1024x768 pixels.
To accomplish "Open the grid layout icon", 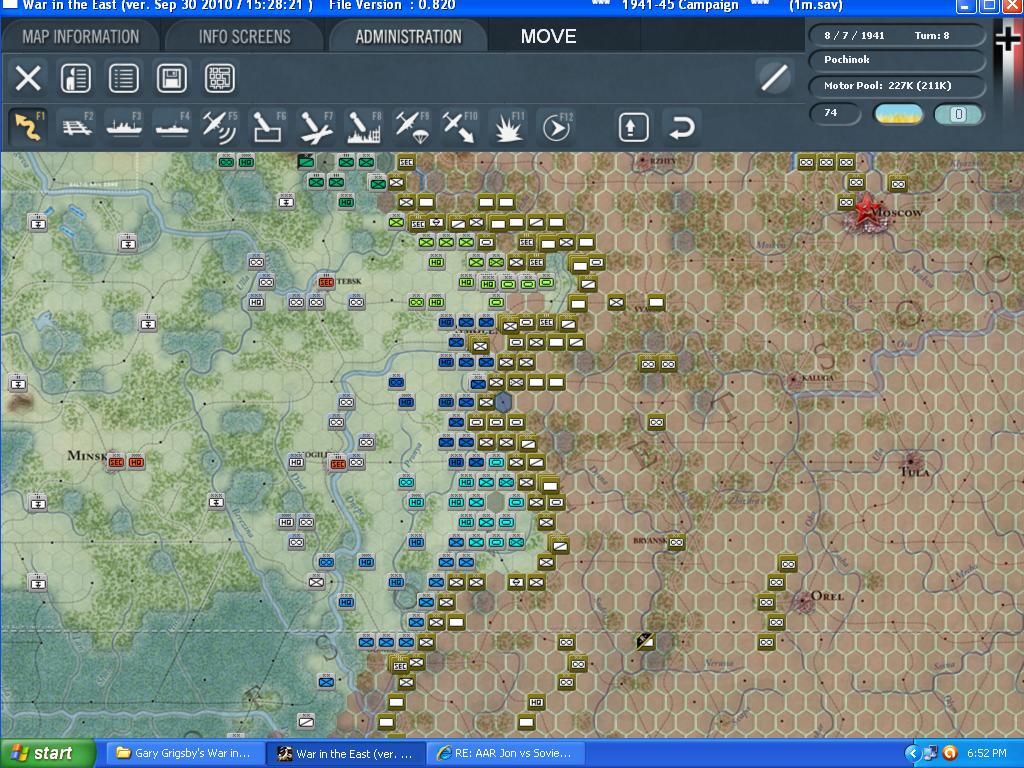I will [x=220, y=78].
